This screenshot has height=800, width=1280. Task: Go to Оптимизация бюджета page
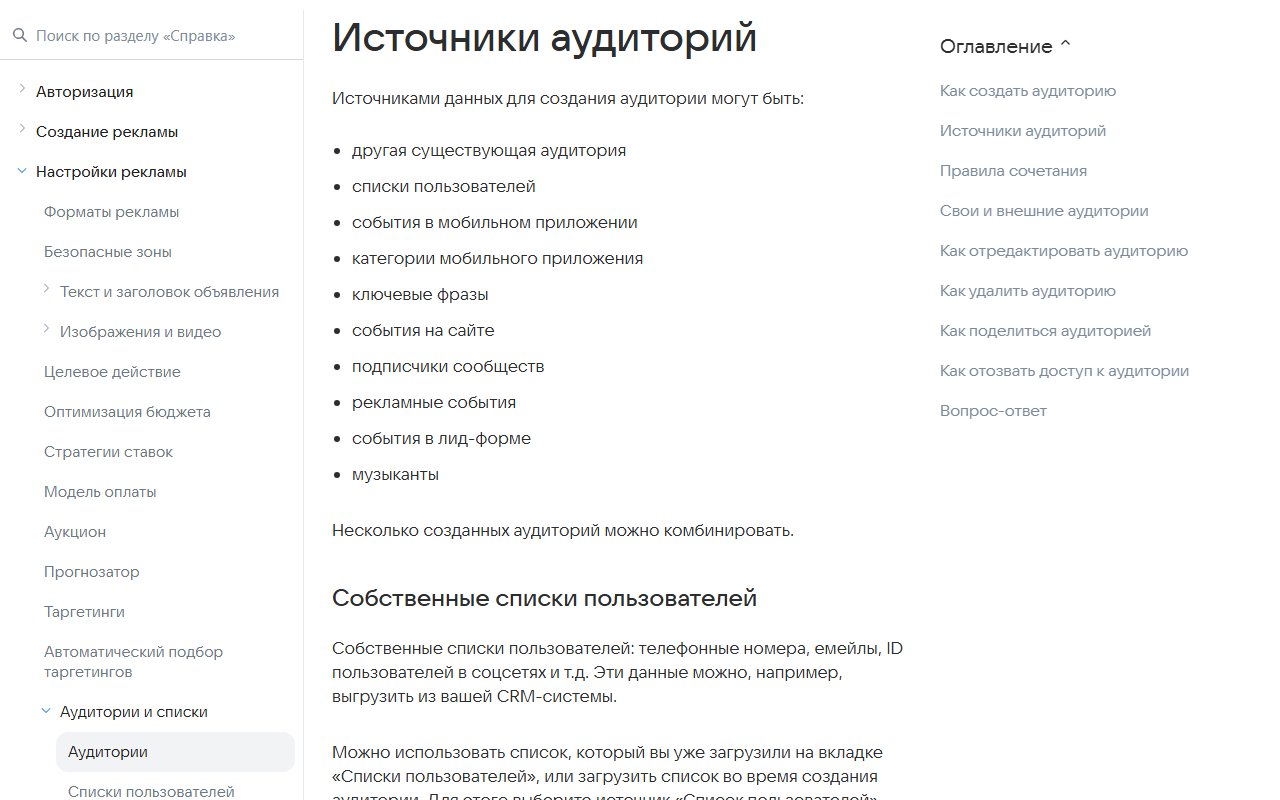pyautogui.click(x=127, y=412)
